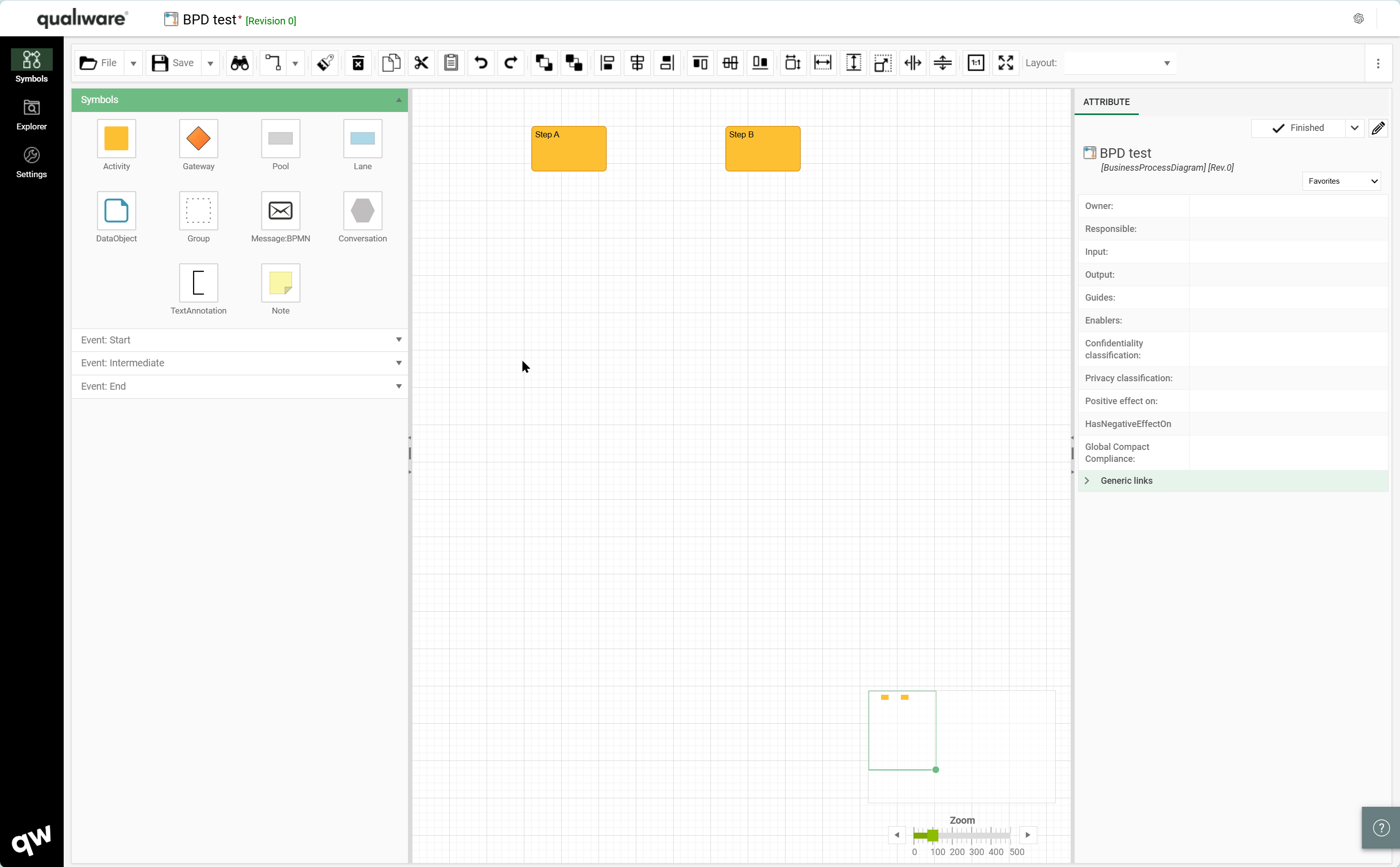The height and width of the screenshot is (867, 1400).
Task: Collapse the Symbols panel header
Action: click(x=239, y=100)
